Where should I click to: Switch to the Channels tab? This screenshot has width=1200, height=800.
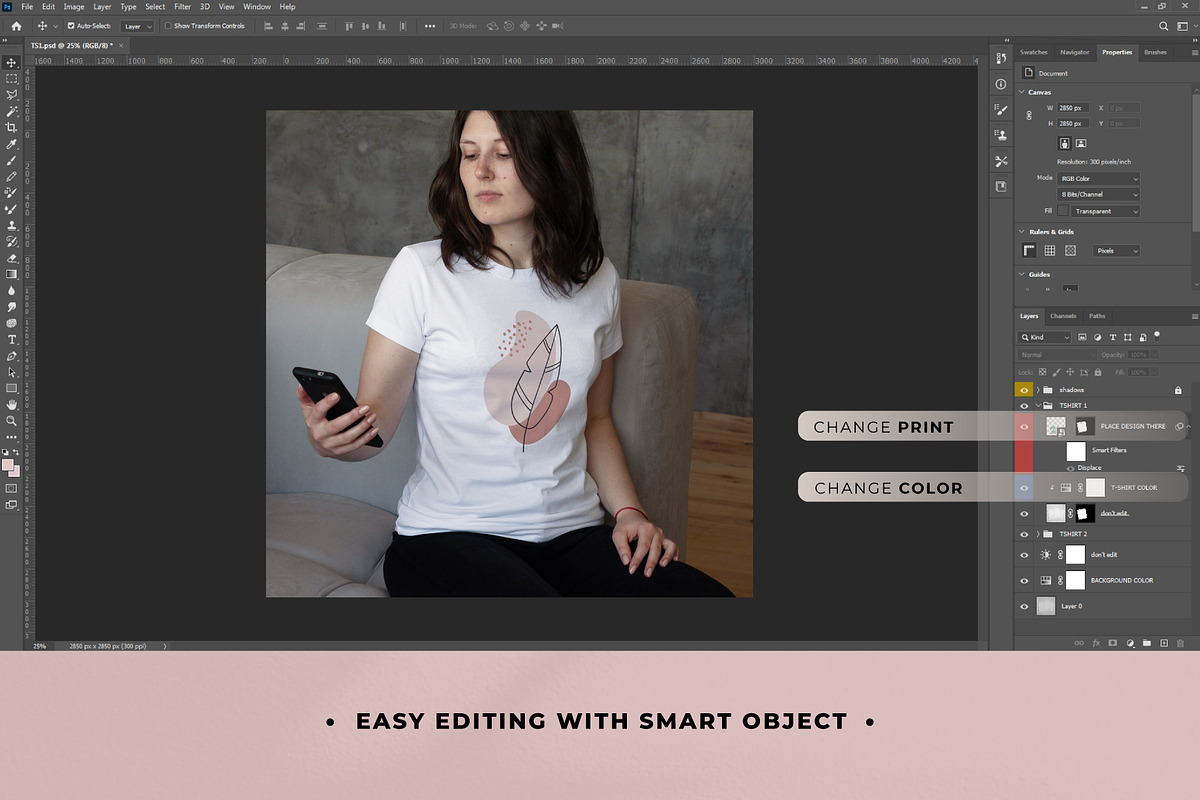pyautogui.click(x=1063, y=316)
